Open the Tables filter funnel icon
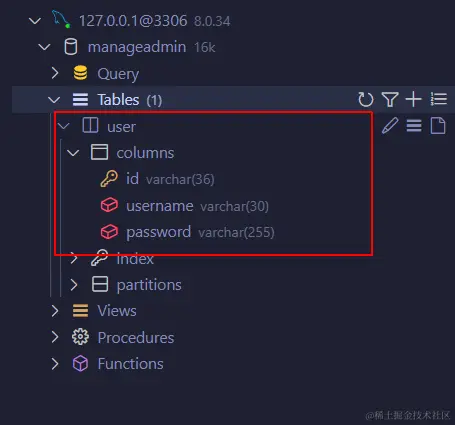The height and width of the screenshot is (425, 455). click(x=390, y=99)
